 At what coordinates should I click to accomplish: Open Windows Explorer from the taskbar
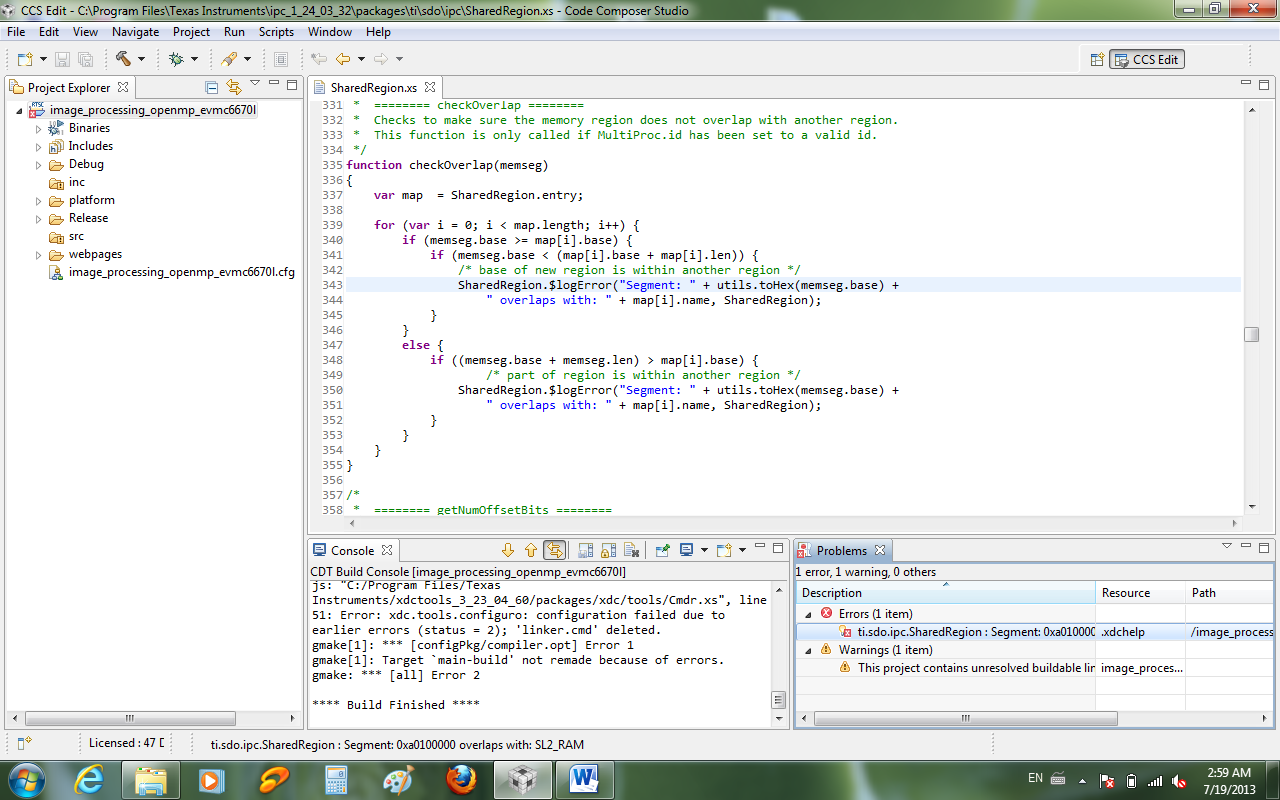coord(150,779)
